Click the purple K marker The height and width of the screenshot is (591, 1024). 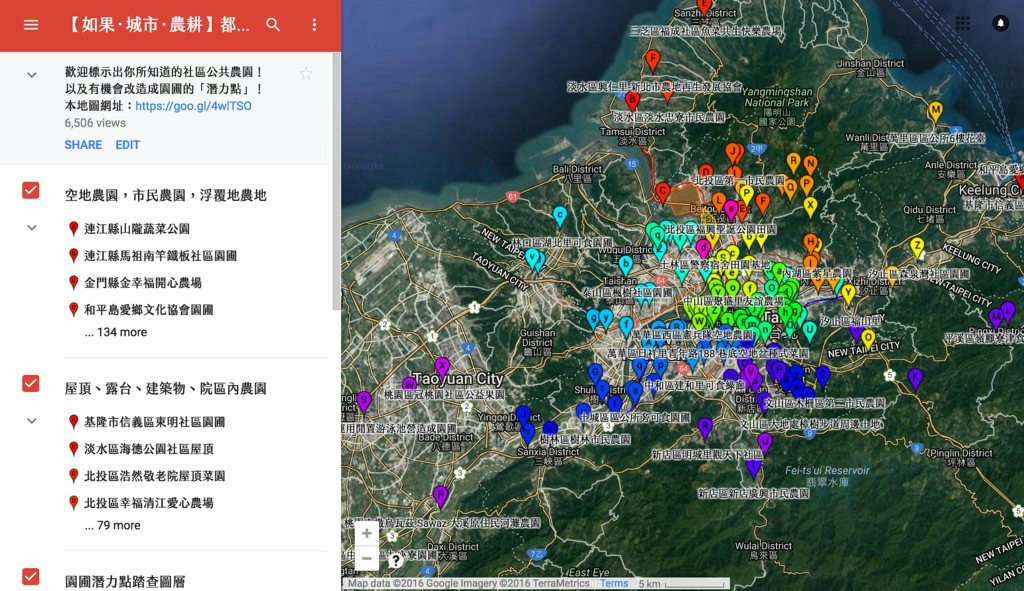tap(916, 377)
